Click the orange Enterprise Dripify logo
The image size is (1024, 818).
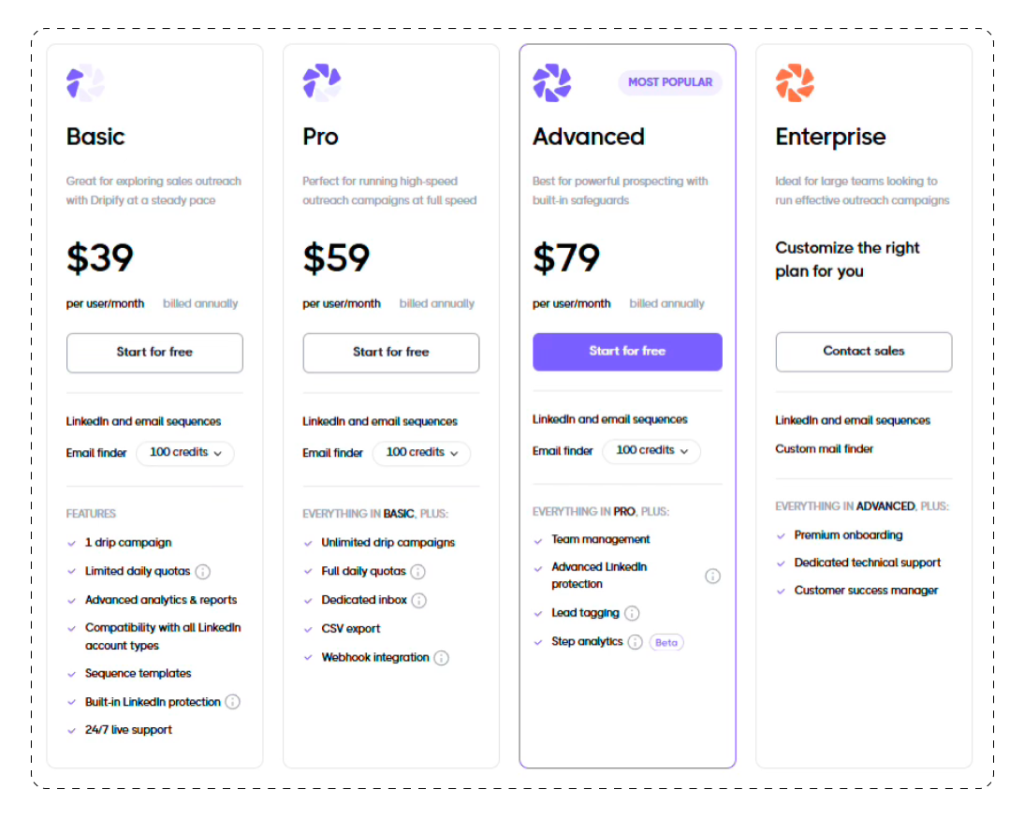tap(794, 81)
